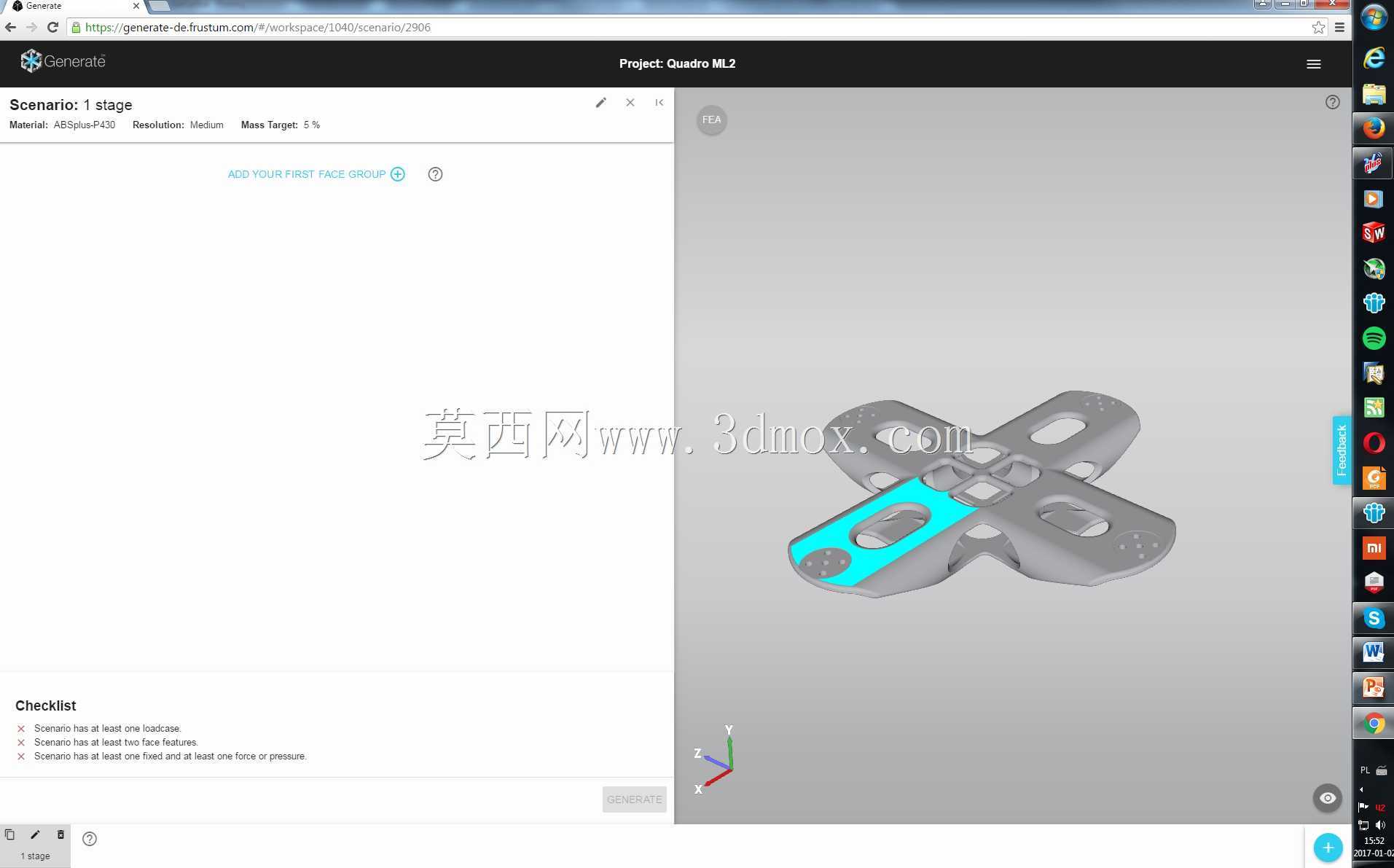Open a new browser tab
1394x868 pixels.
[159, 6]
